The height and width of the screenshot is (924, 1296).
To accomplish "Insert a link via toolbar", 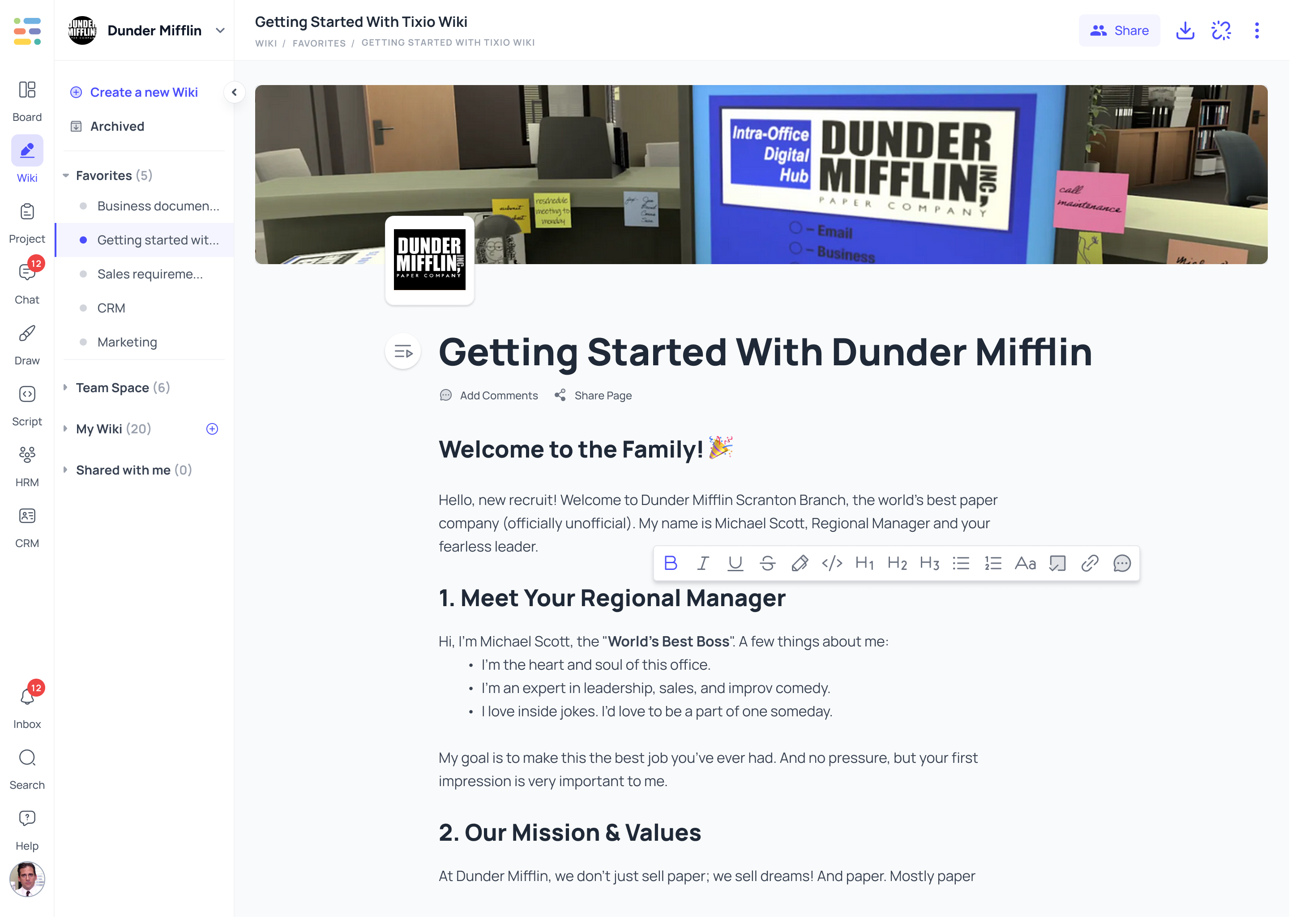I will 1090,563.
